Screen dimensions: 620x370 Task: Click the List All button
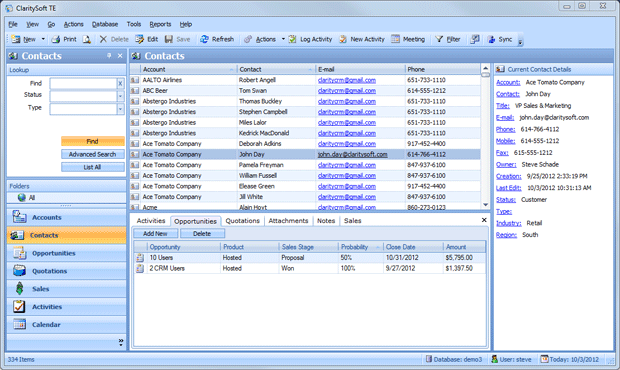[93, 167]
